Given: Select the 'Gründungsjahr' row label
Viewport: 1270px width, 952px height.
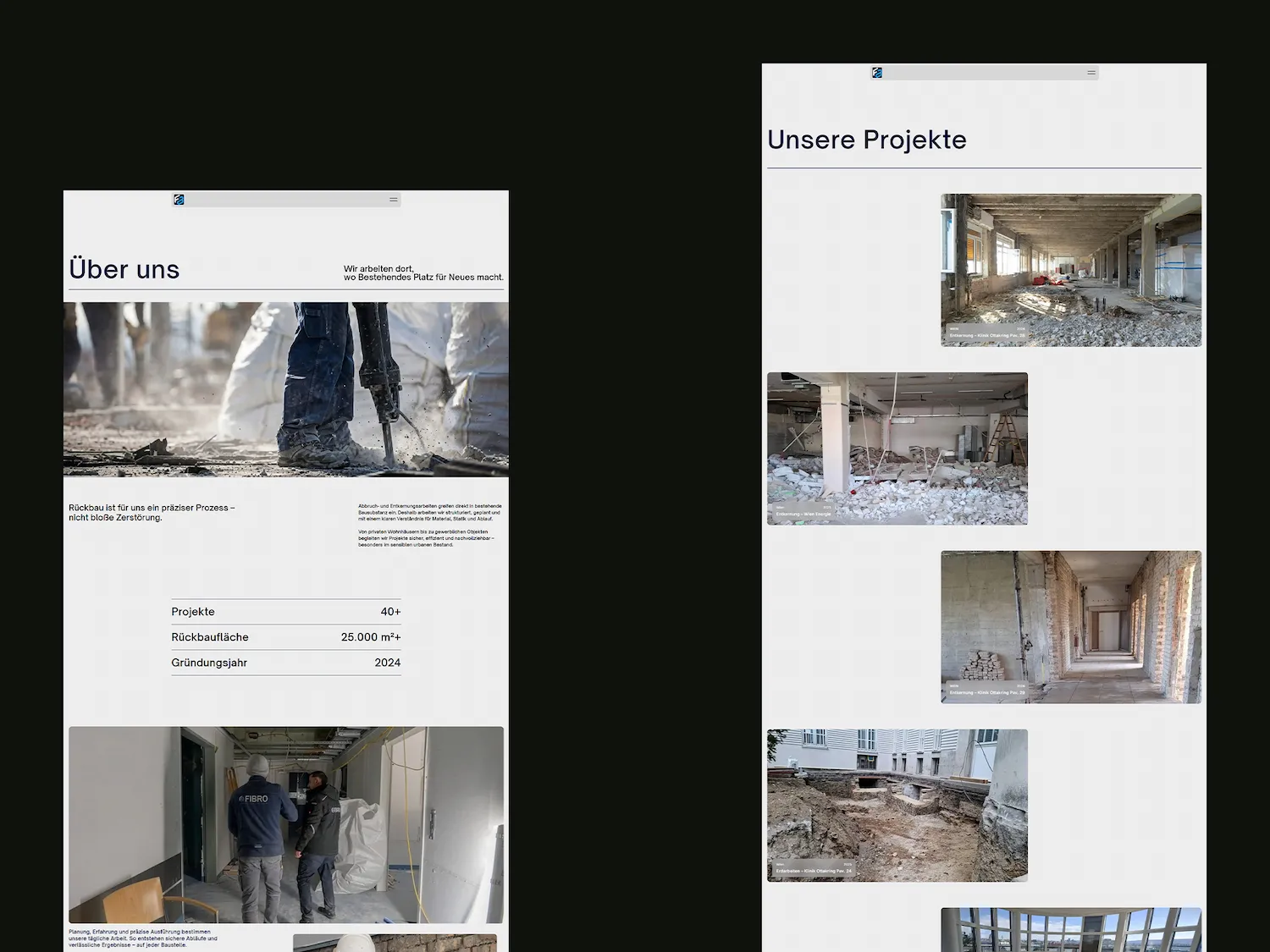Looking at the screenshot, I should pyautogui.click(x=209, y=663).
